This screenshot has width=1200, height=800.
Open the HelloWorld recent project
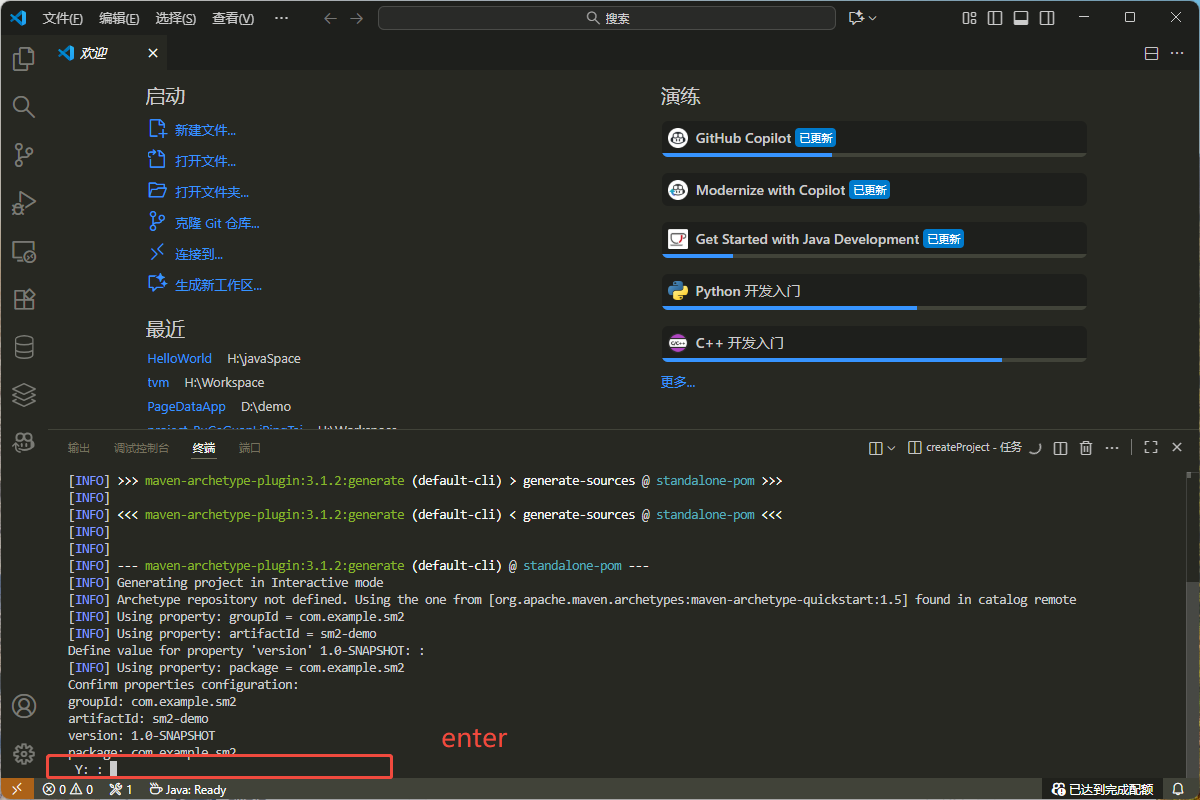coord(180,358)
